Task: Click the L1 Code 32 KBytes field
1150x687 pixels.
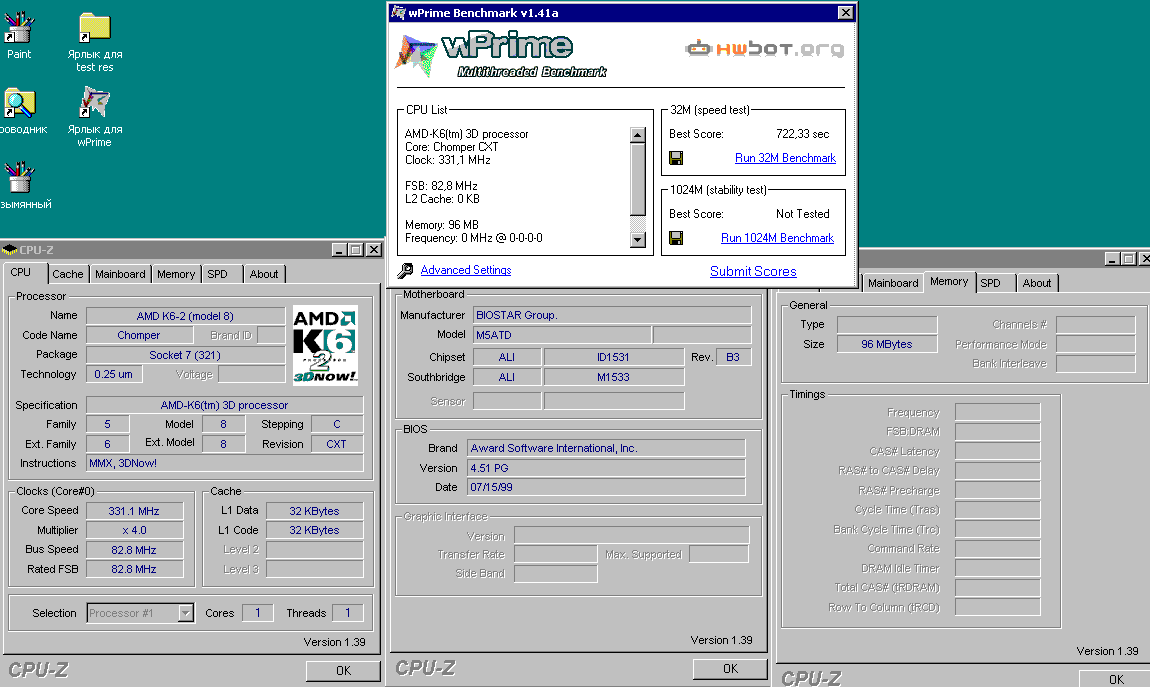Action: point(315,530)
